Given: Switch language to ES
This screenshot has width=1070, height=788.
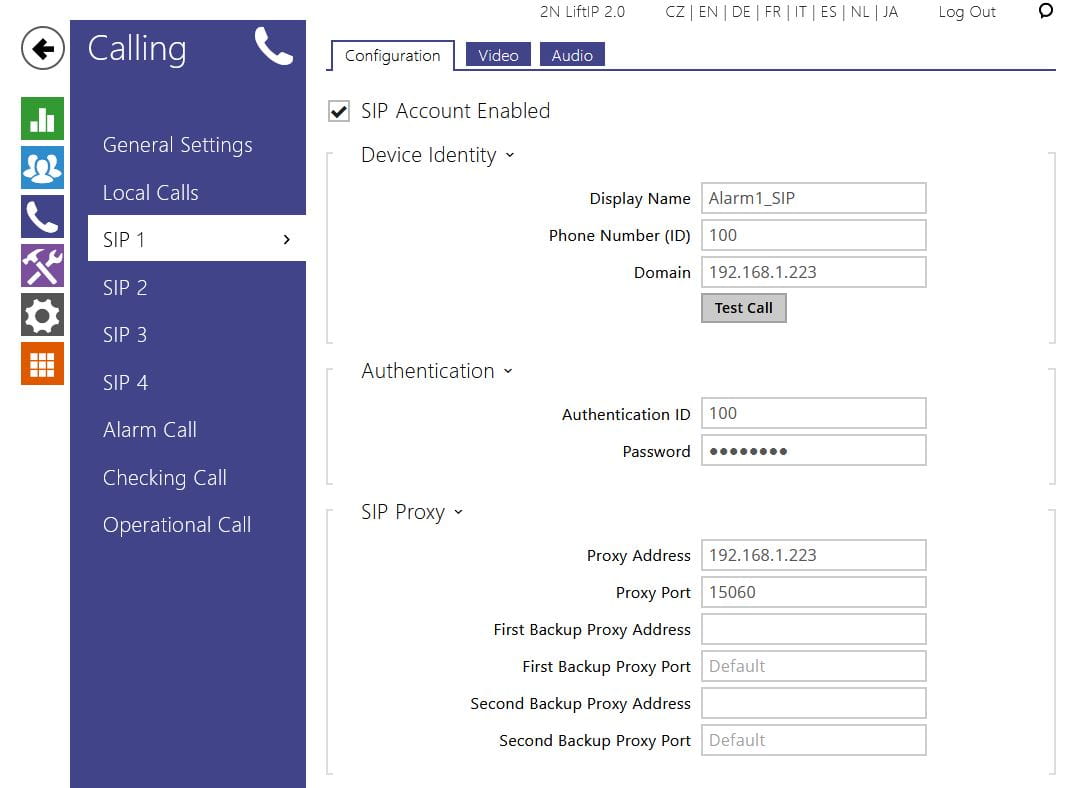Looking at the screenshot, I should tap(828, 12).
